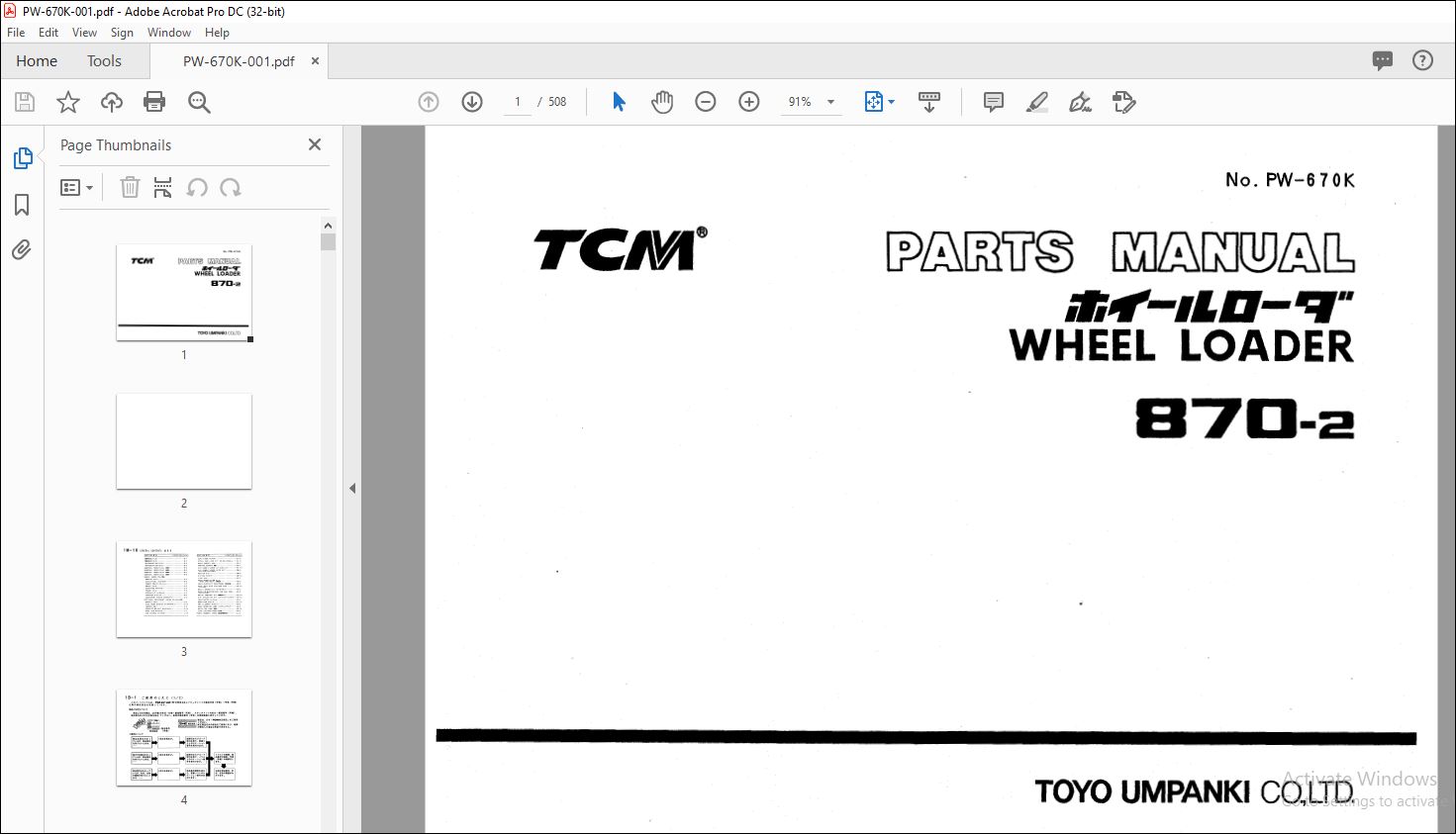Viewport: 1456px width, 834px height.
Task: Open the Help question mark icon
Action: tap(1422, 60)
